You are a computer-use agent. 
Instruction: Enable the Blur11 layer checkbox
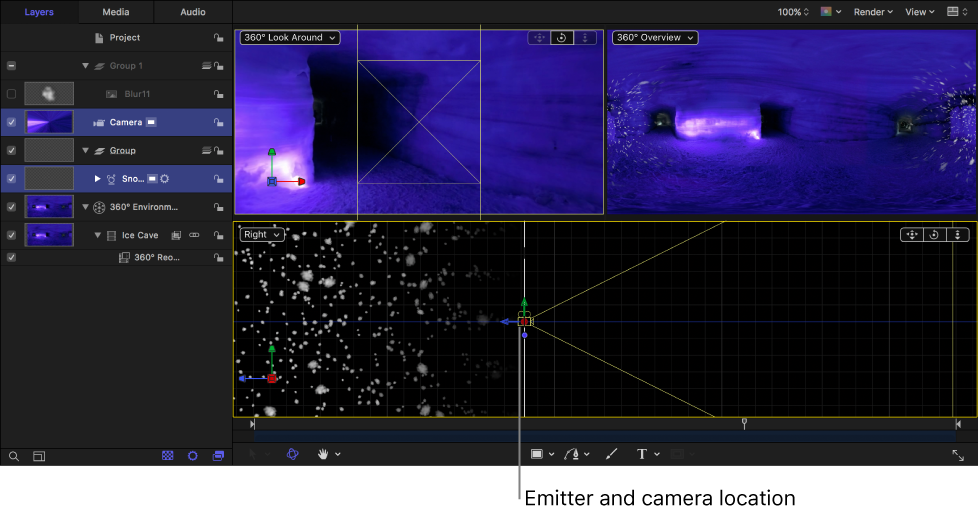click(11, 94)
